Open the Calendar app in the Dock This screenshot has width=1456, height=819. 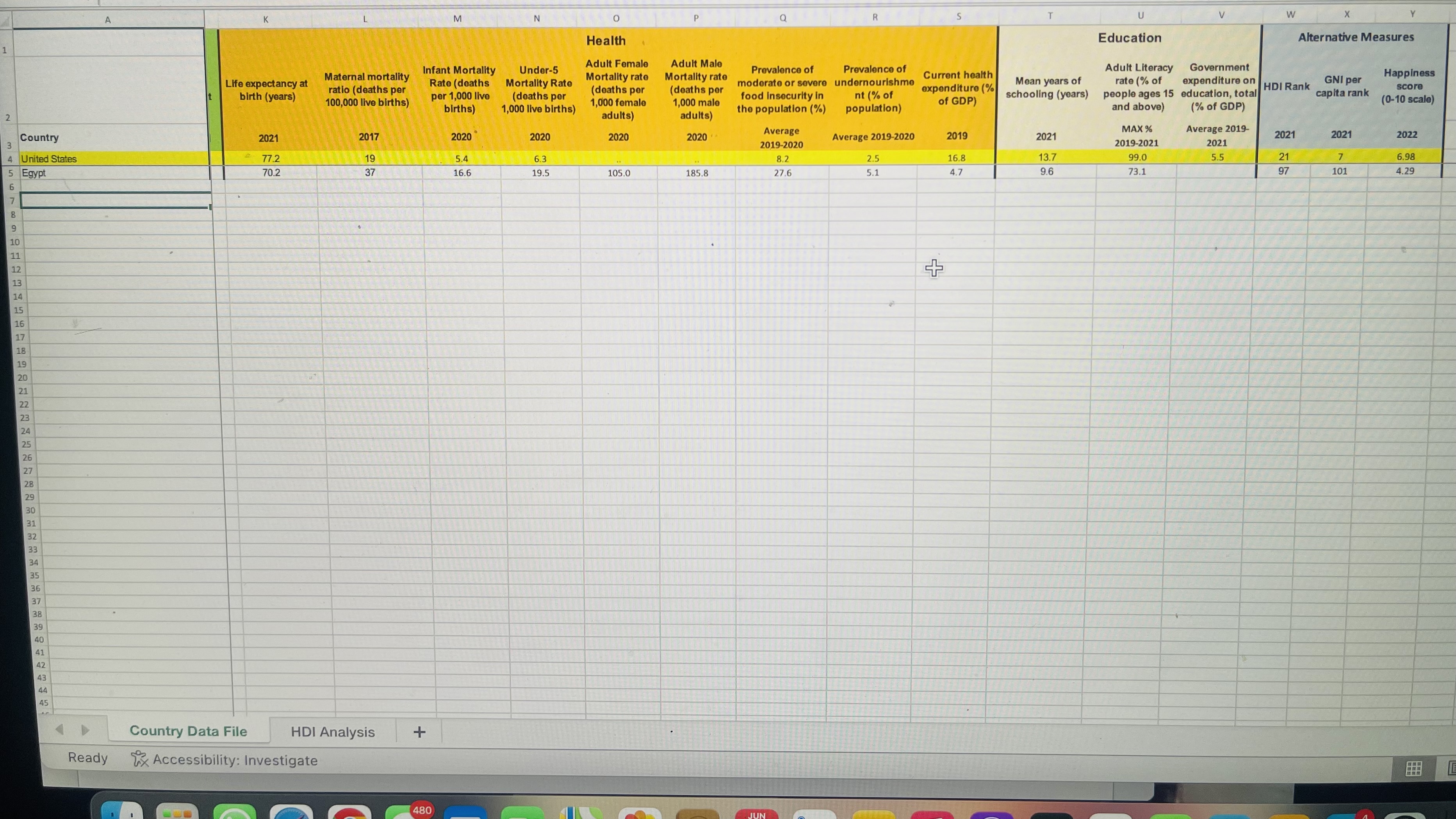(x=757, y=814)
